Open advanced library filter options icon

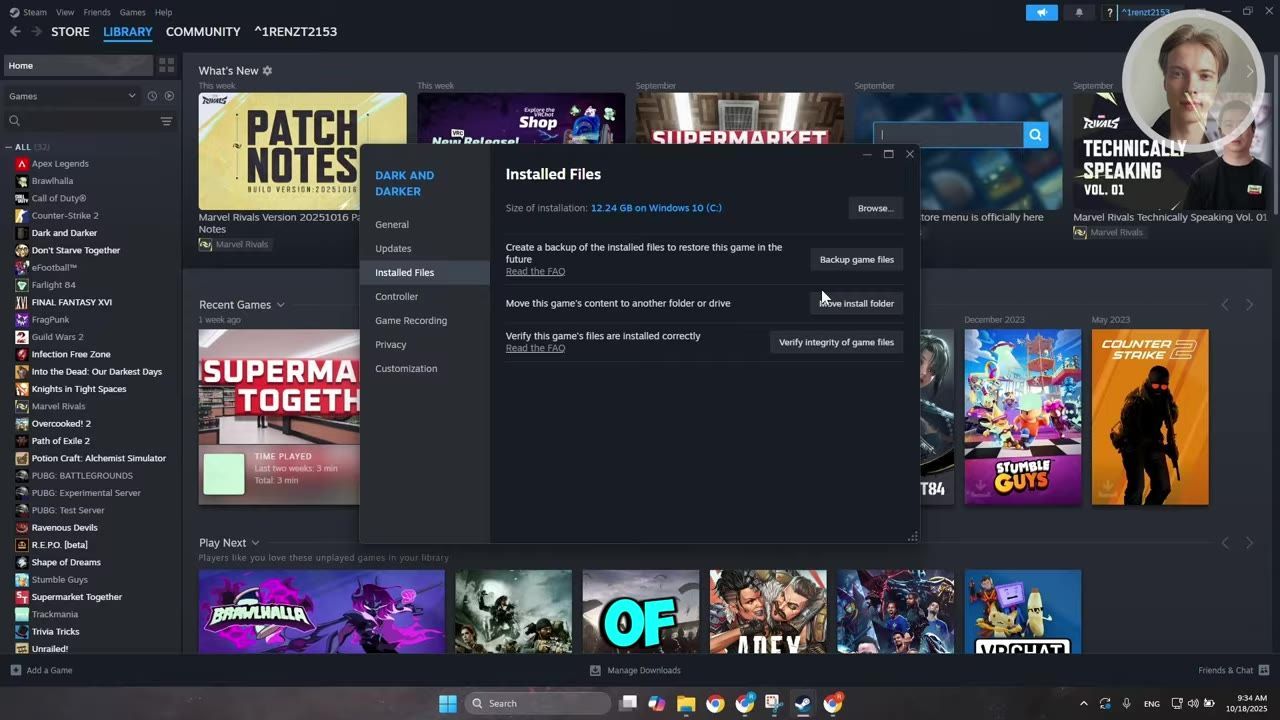[x=167, y=121]
